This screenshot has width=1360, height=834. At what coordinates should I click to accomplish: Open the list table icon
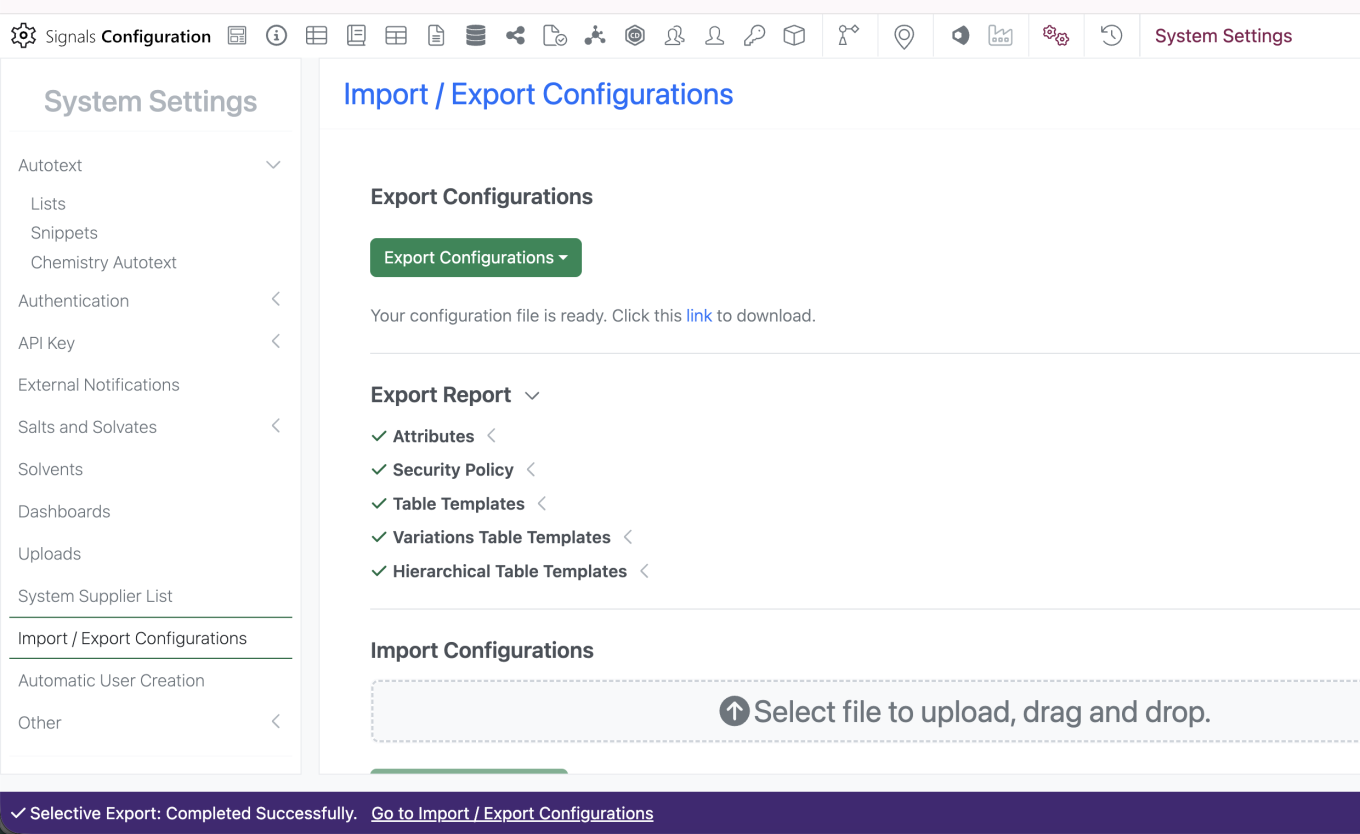pos(317,36)
